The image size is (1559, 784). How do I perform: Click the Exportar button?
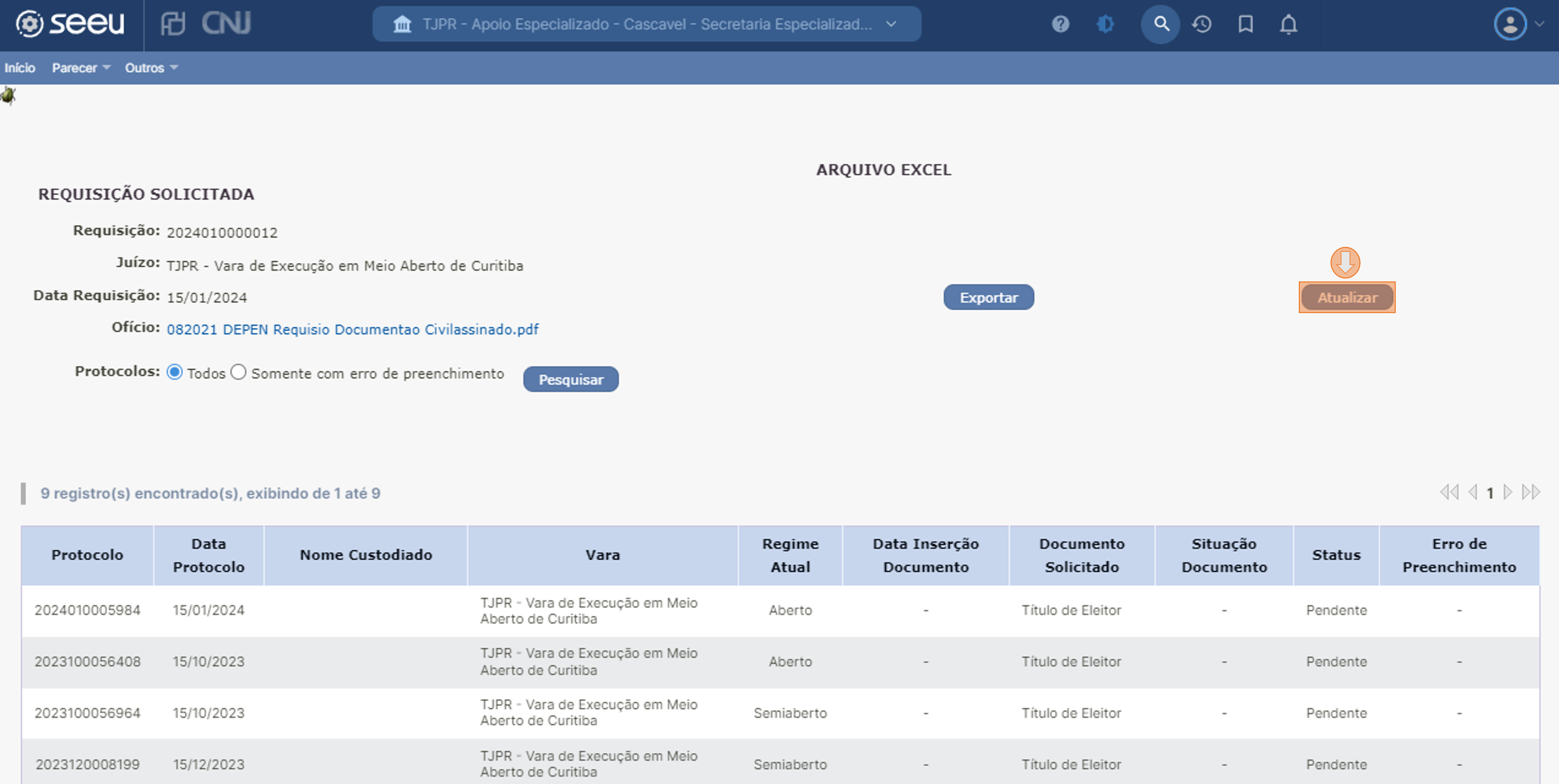[988, 297]
